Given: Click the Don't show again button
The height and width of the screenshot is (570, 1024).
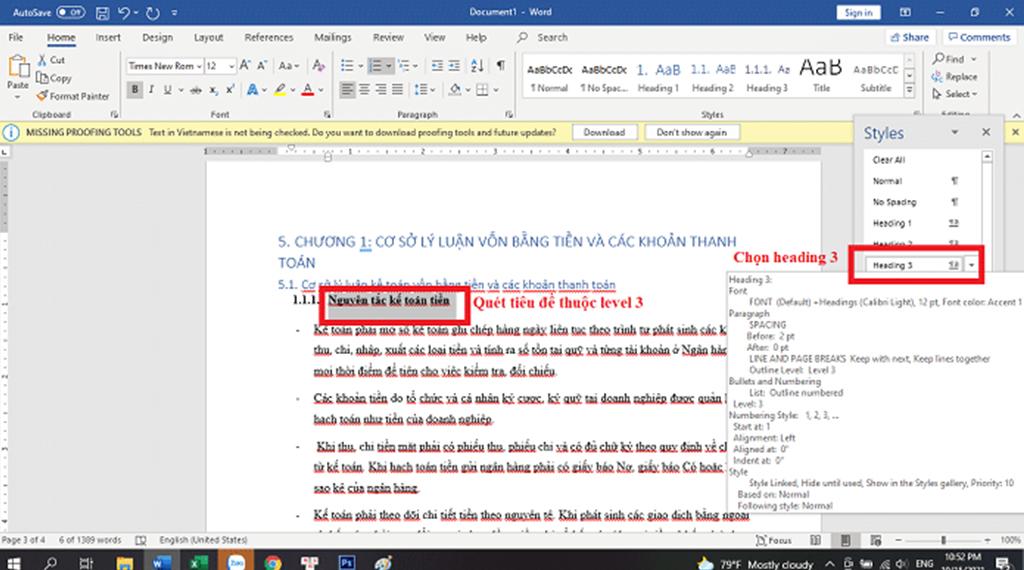Looking at the screenshot, I should click(692, 132).
